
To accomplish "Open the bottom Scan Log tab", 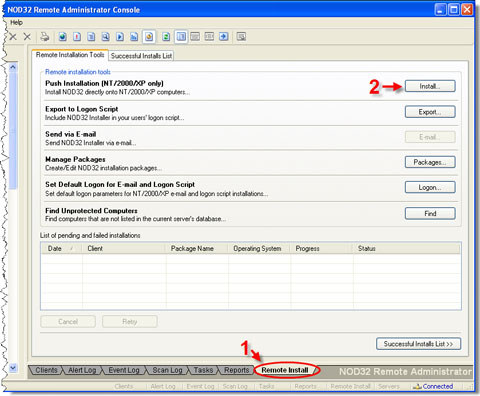I will (167, 370).
